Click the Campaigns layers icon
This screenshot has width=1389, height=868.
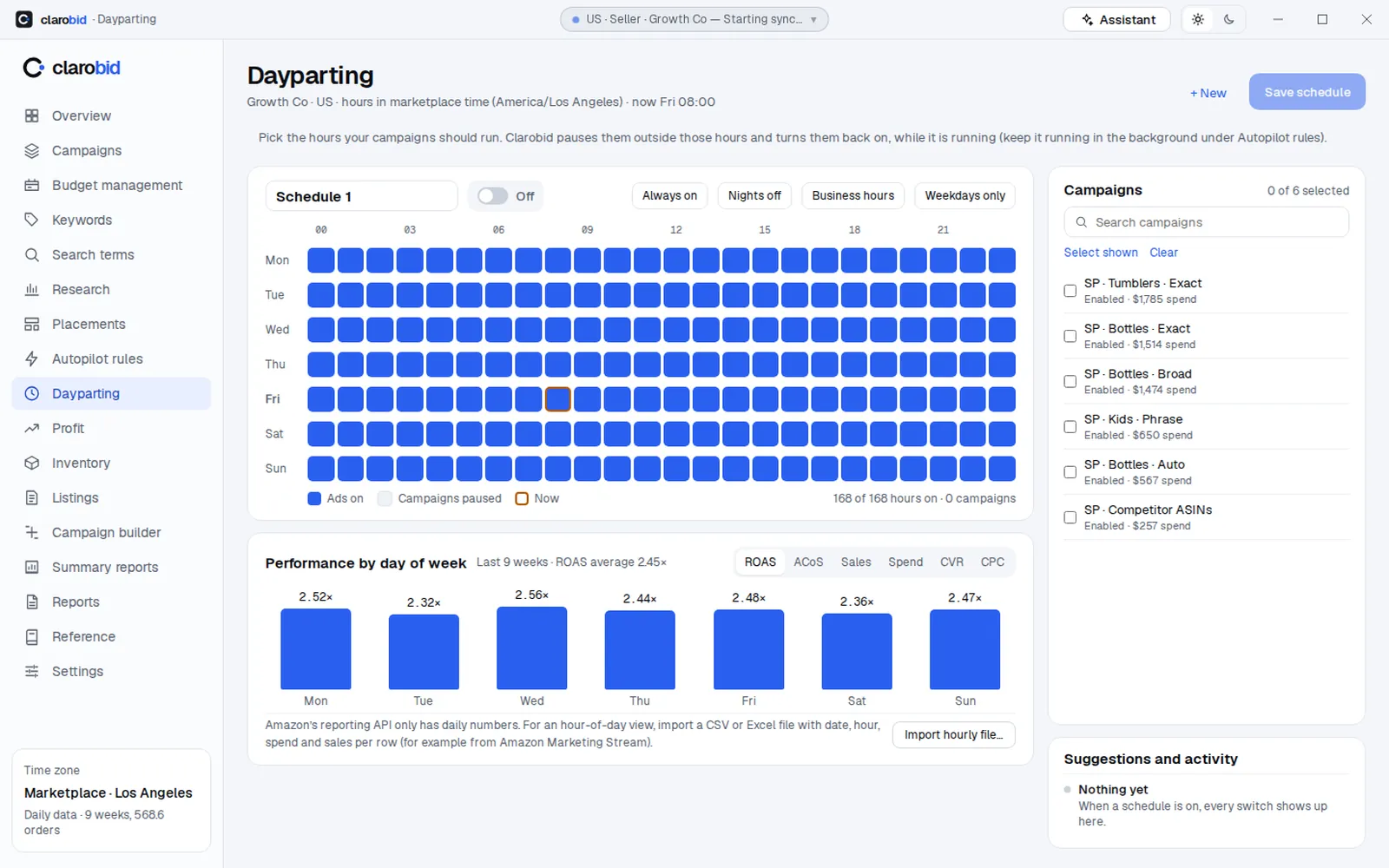click(x=32, y=150)
